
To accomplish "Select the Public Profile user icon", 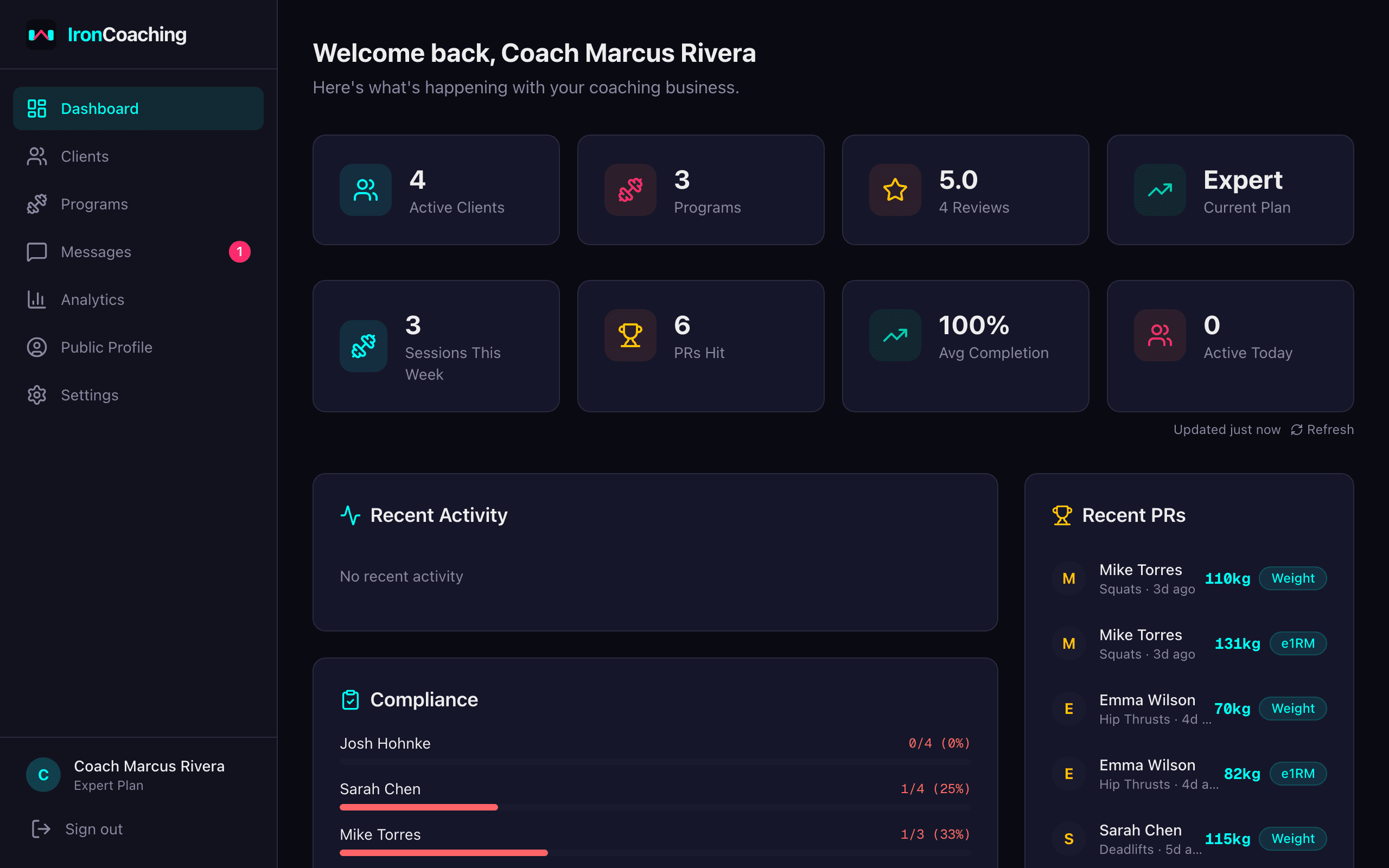I will (37, 347).
